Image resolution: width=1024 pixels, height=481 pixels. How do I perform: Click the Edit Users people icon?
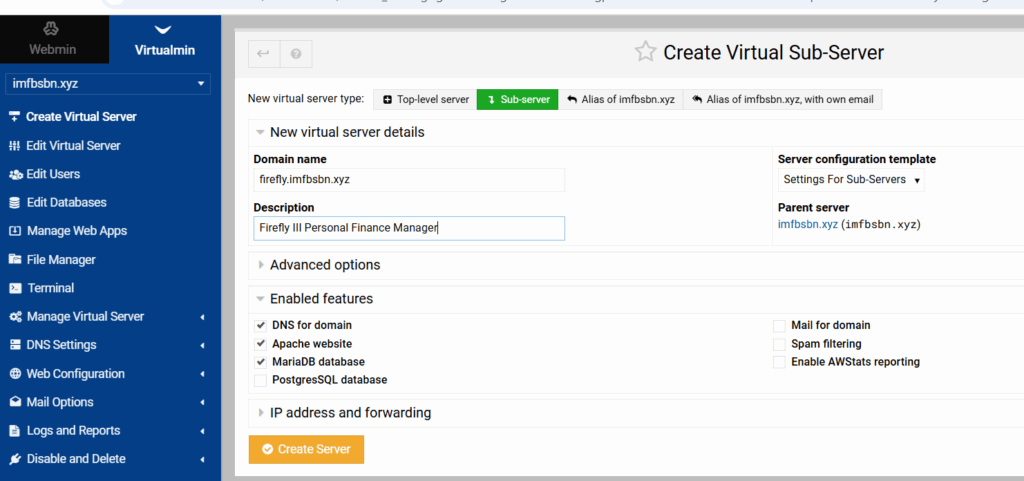pyautogui.click(x=15, y=175)
